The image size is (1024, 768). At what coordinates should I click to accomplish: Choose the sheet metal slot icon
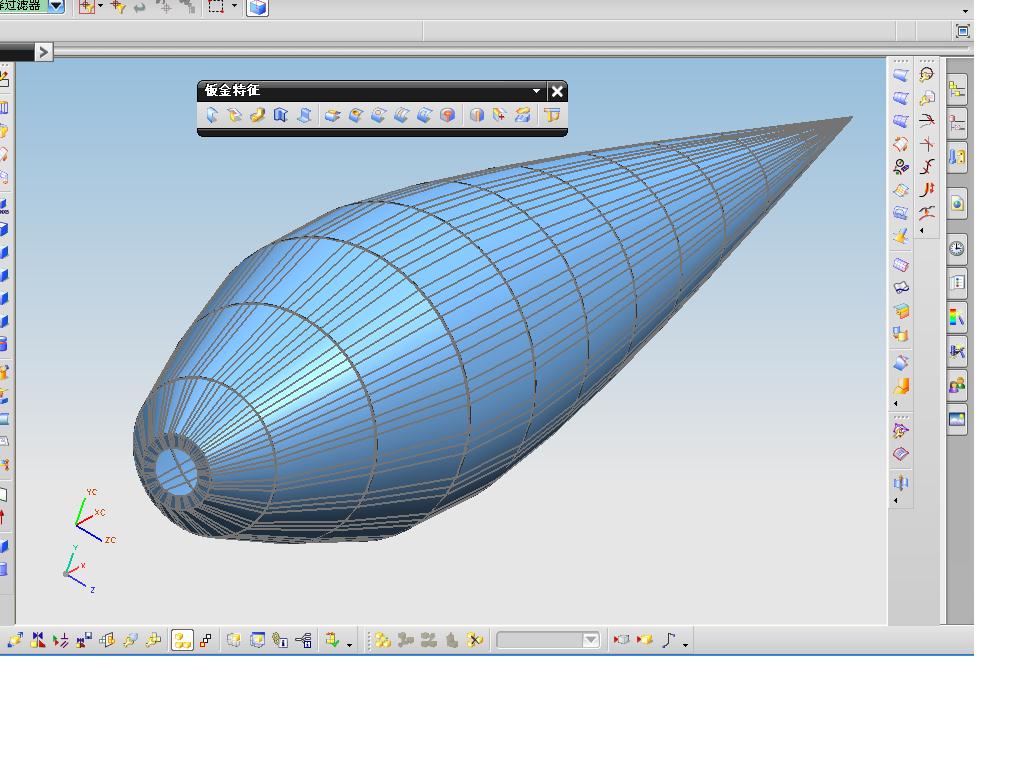378,116
